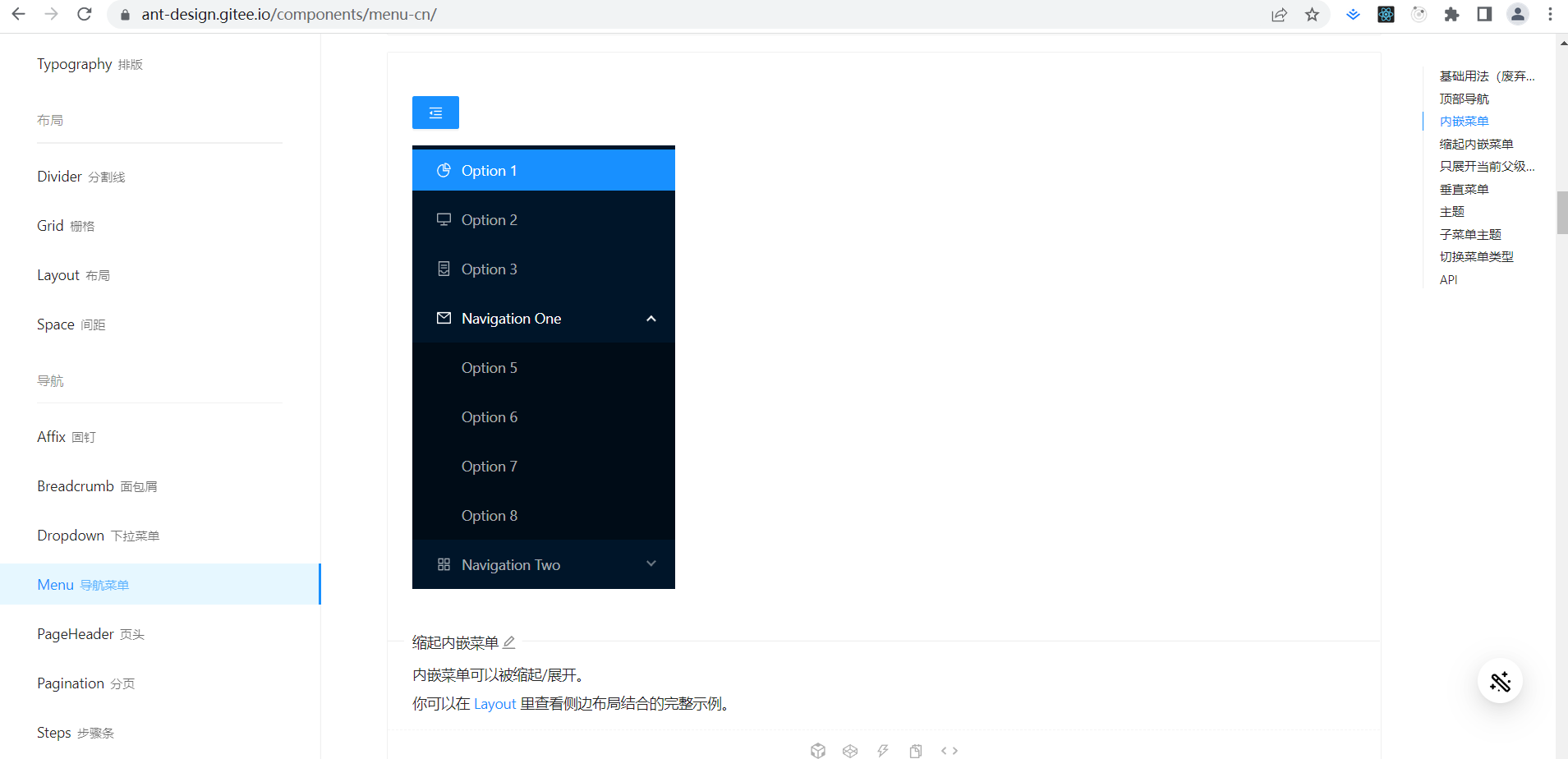Screen dimensions: 1568x759
Task: Open the Breadcrumb 面包屑 page
Action: pyautogui.click(x=96, y=485)
